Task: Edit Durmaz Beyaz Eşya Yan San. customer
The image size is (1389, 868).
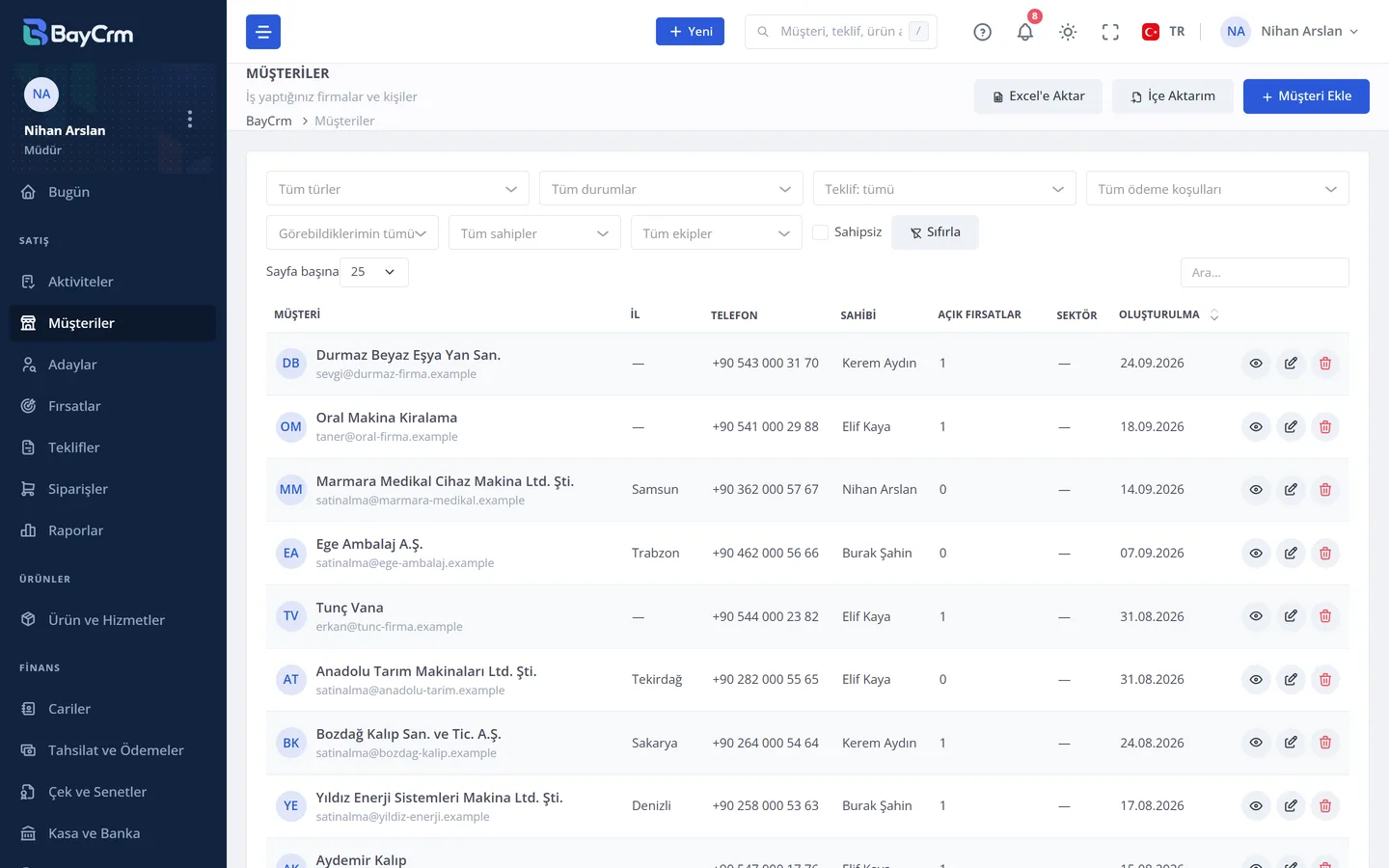Action: [1291, 364]
